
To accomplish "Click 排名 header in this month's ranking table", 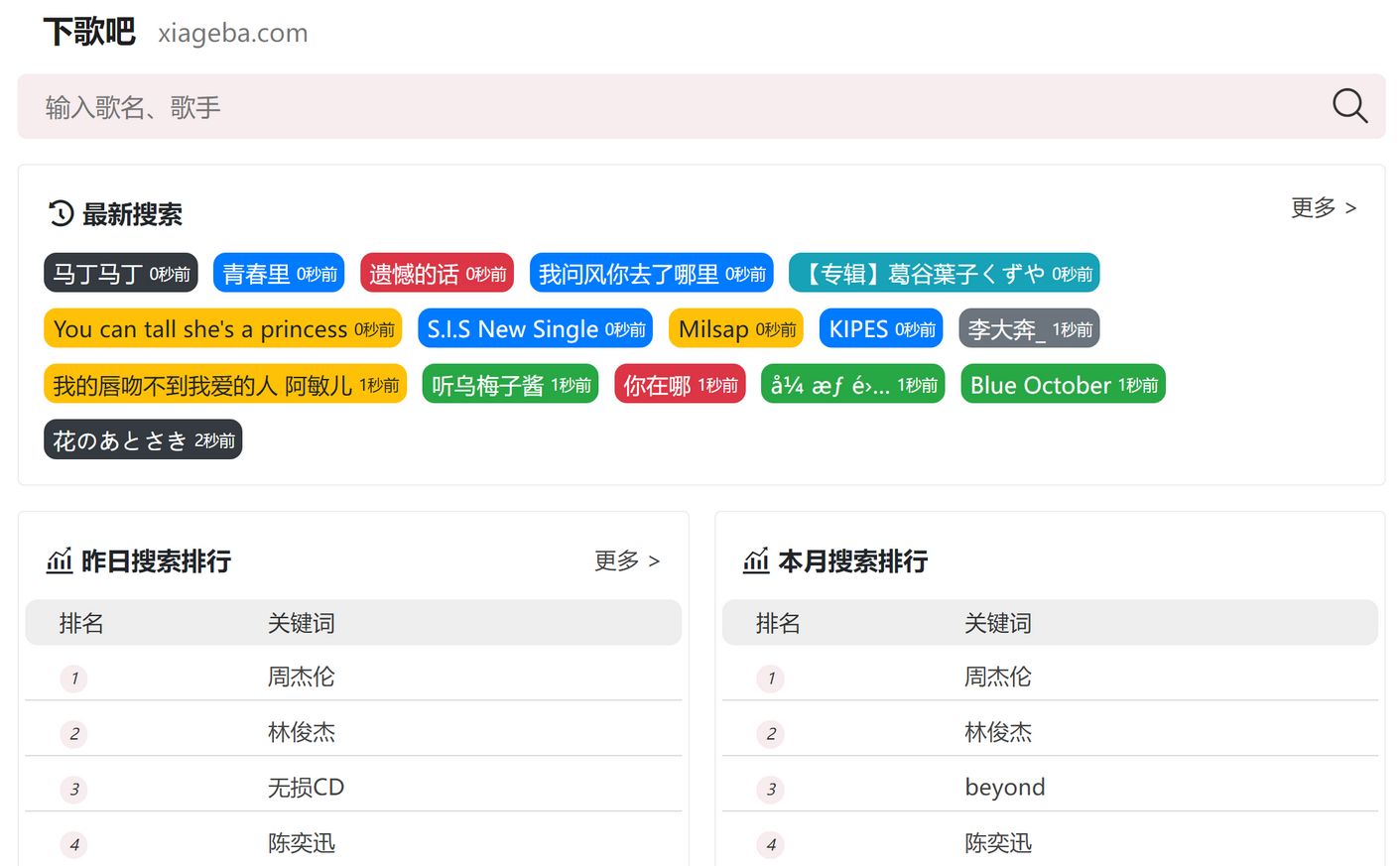I will [x=777, y=623].
